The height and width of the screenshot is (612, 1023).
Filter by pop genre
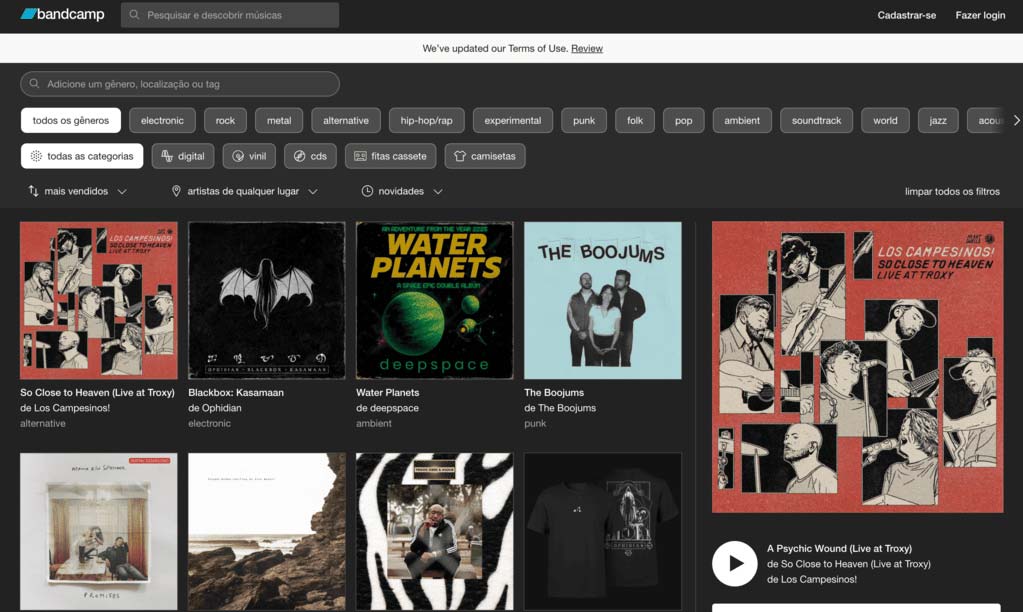684,120
